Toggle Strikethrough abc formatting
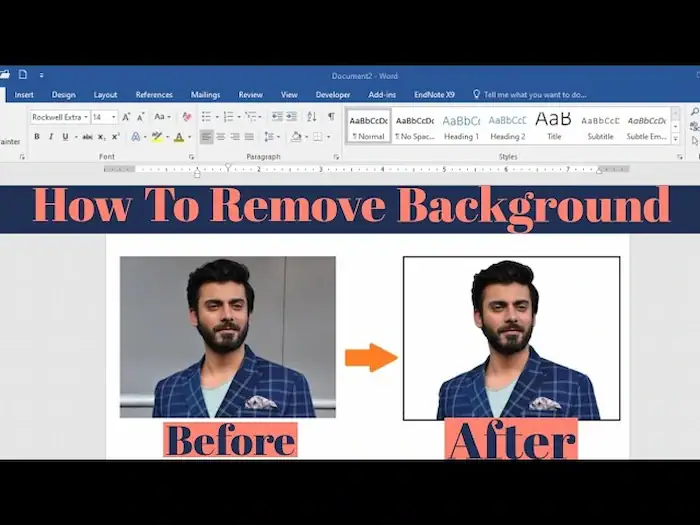This screenshot has height=525, width=700. click(x=88, y=137)
